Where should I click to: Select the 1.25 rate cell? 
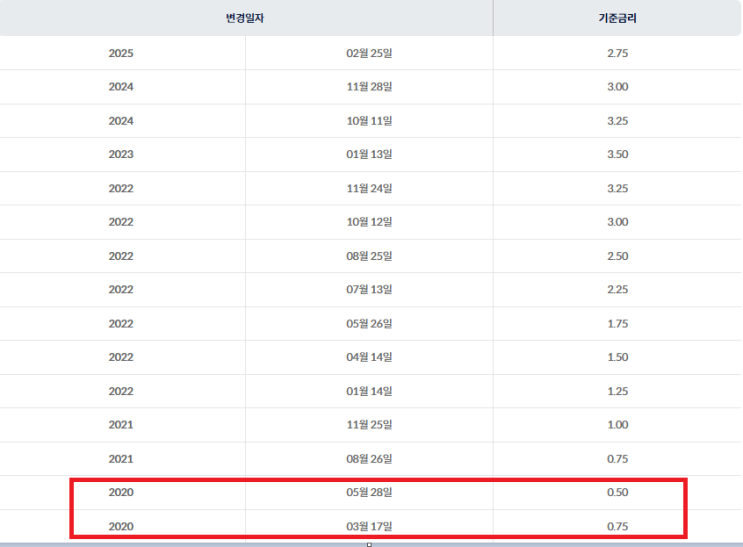pyautogui.click(x=617, y=391)
